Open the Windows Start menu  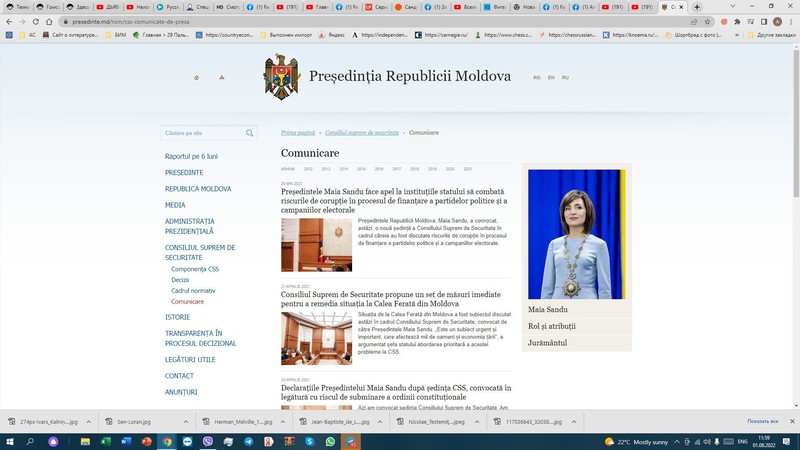click(9, 441)
